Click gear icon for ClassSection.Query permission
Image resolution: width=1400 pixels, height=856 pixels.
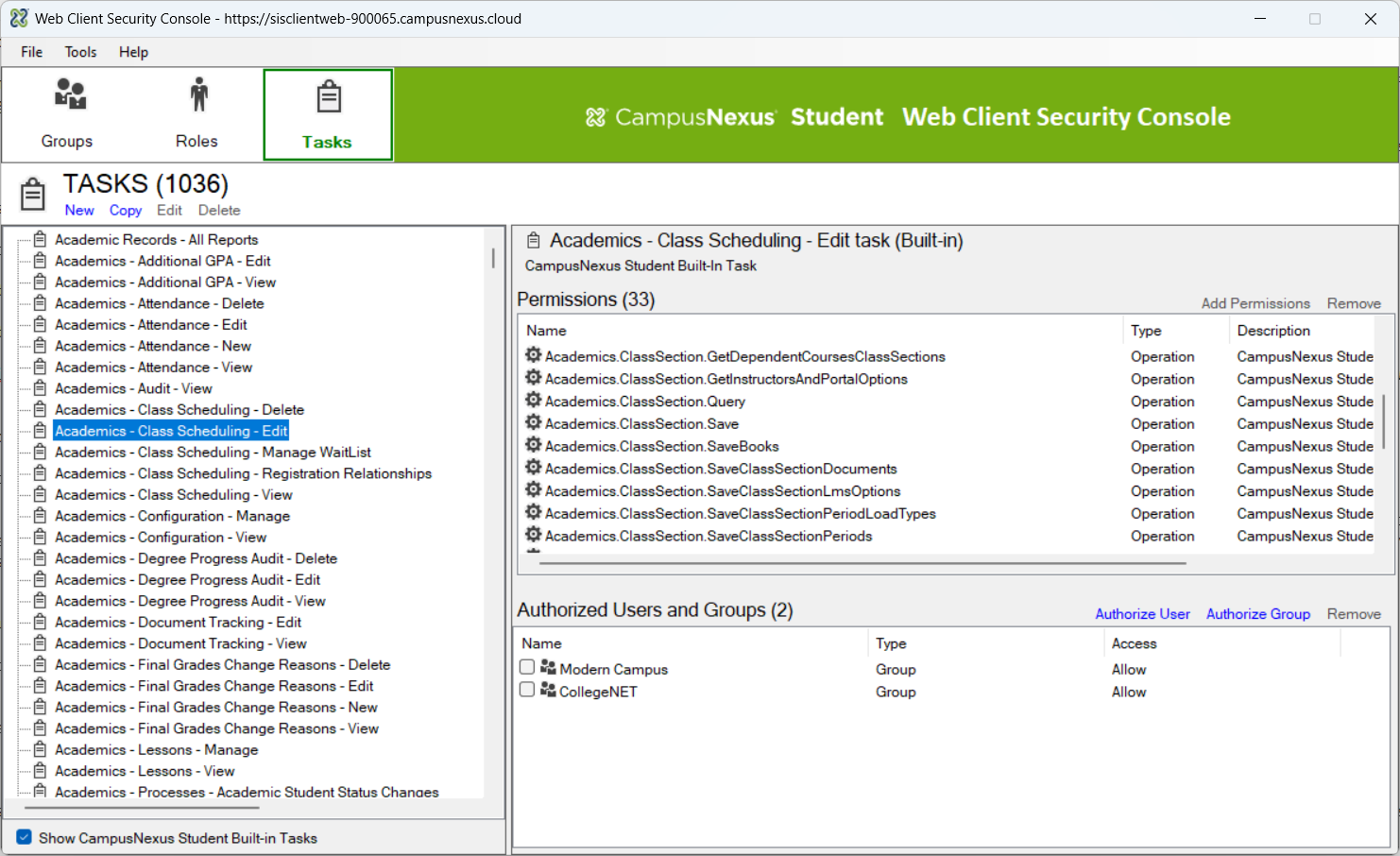[x=534, y=401]
